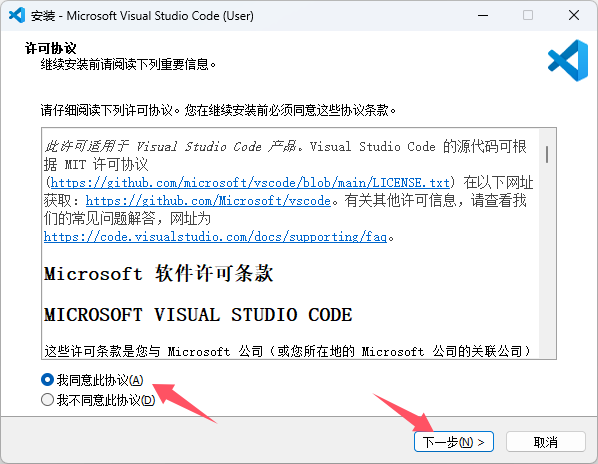This screenshot has width=598, height=464.
Task: Click the 许可协议 page title
Action: (x=51, y=48)
